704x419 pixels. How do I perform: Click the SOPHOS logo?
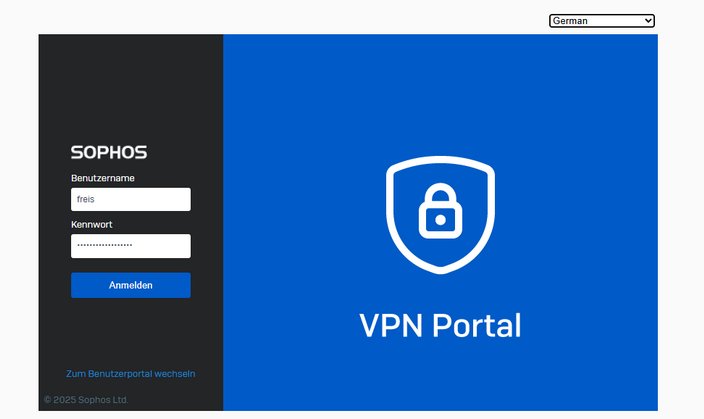pyautogui.click(x=109, y=153)
